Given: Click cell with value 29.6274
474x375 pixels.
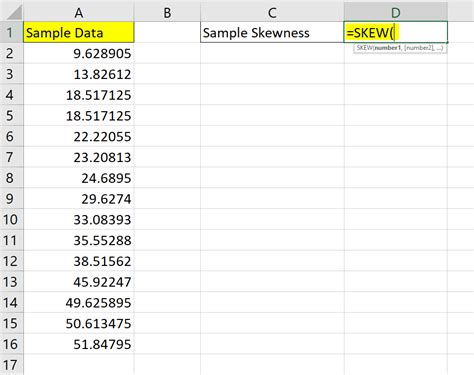Looking at the screenshot, I should [x=79, y=199].
